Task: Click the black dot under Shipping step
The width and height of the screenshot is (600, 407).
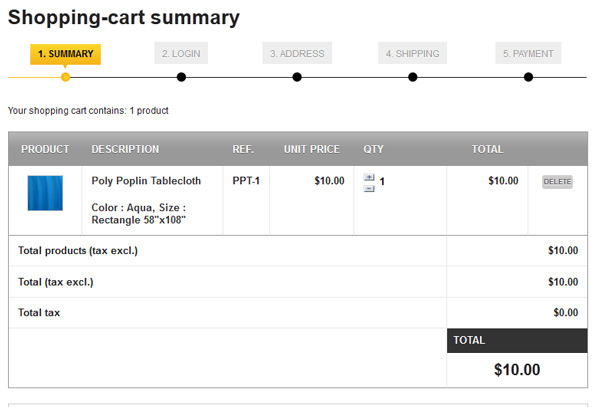Action: point(413,77)
